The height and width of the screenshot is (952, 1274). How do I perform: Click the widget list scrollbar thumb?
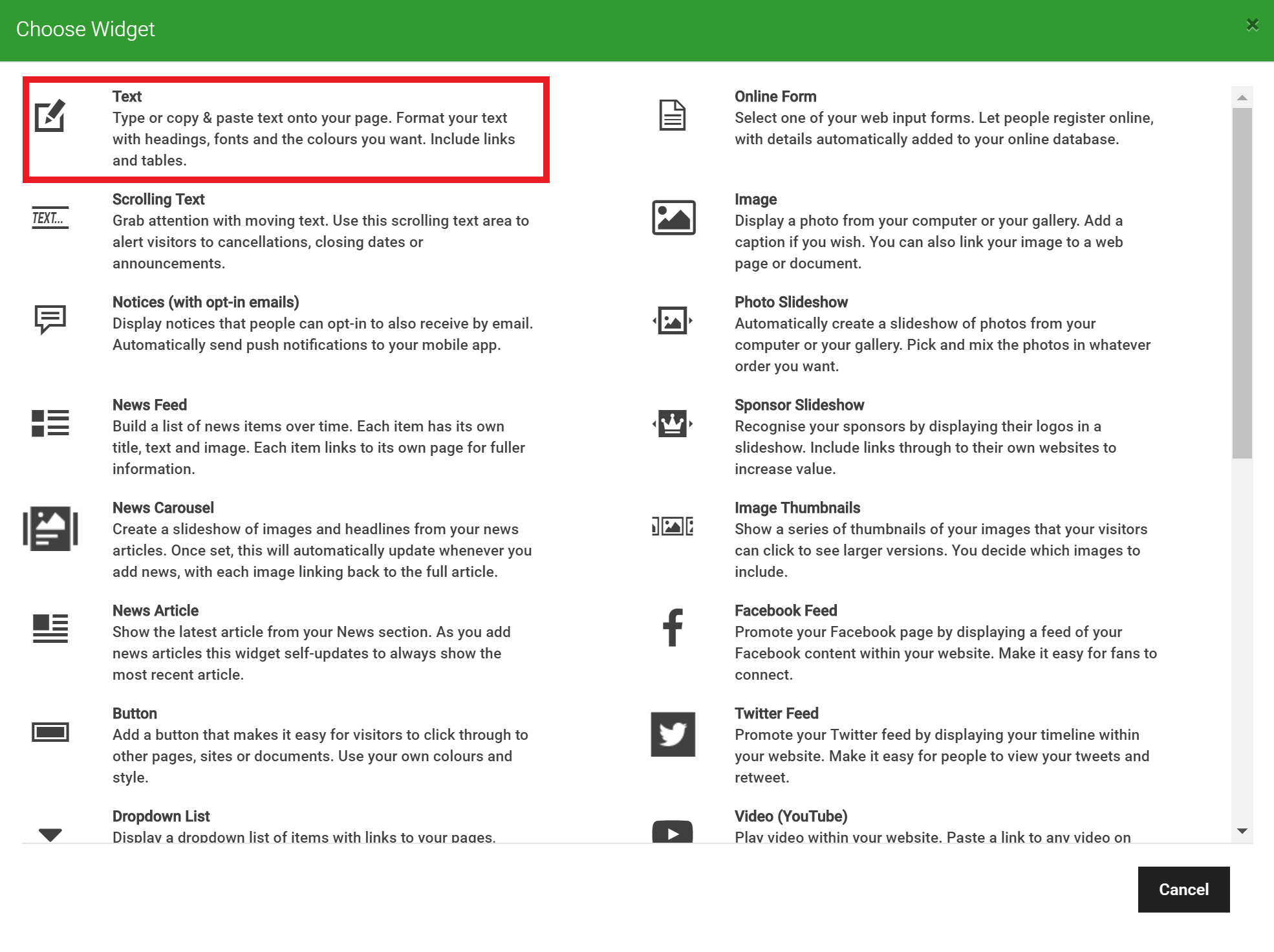pos(1242,283)
